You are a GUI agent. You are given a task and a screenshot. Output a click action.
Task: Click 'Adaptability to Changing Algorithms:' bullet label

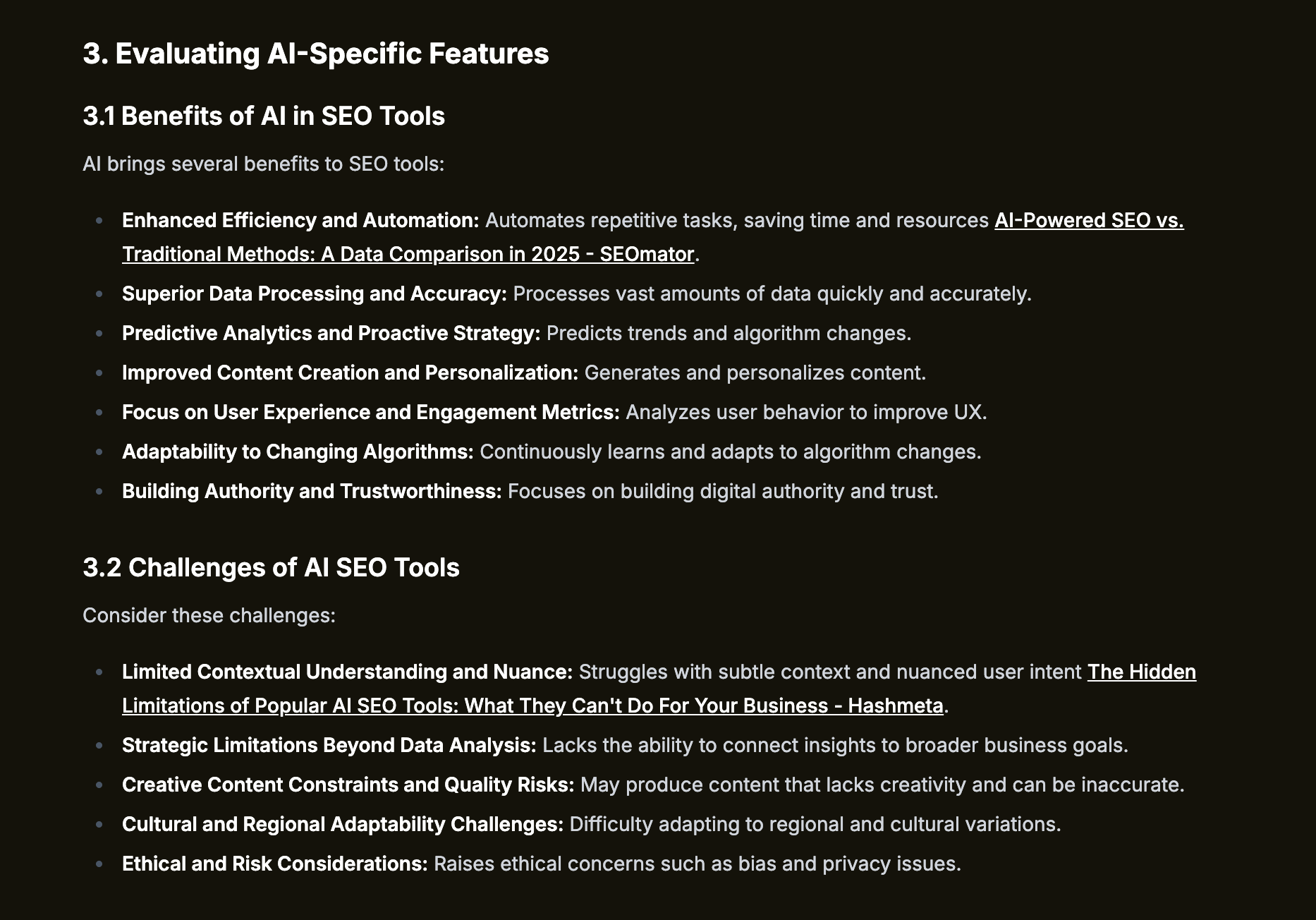tap(298, 452)
